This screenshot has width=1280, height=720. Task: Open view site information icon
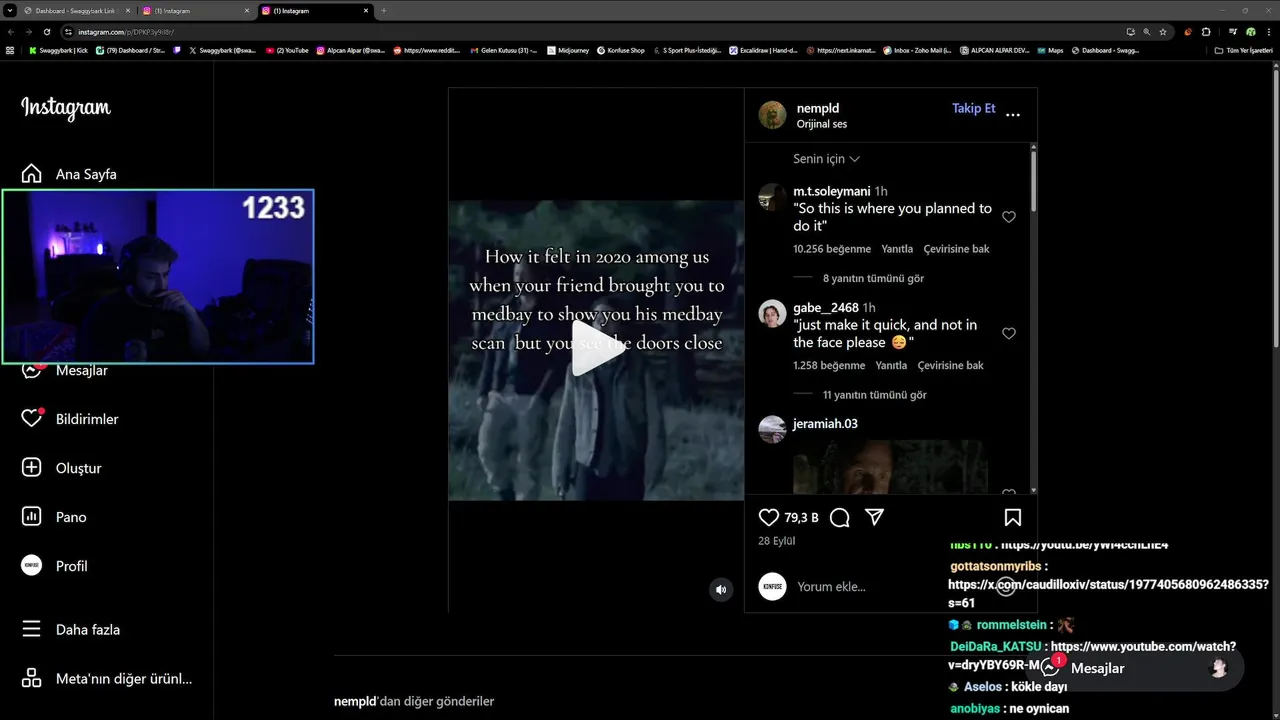pyautogui.click(x=68, y=32)
